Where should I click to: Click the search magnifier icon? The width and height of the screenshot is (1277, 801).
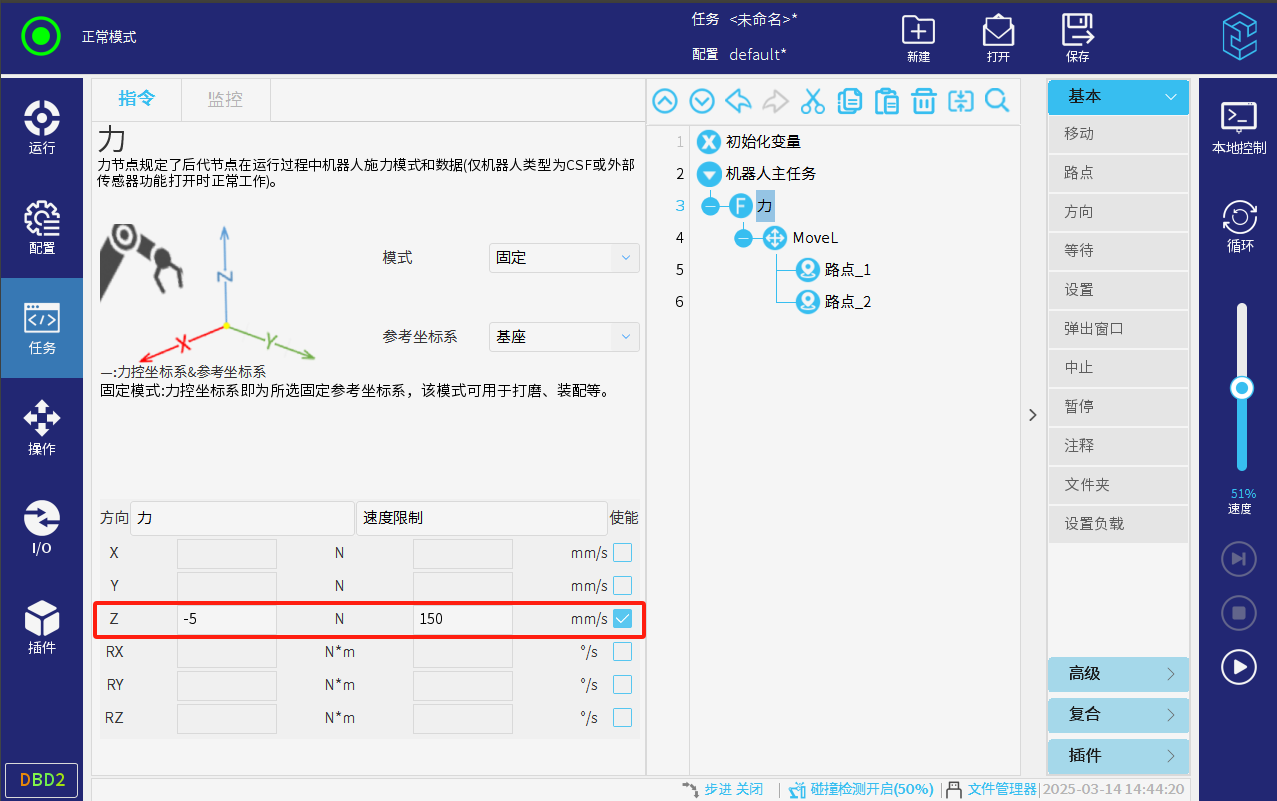997,101
